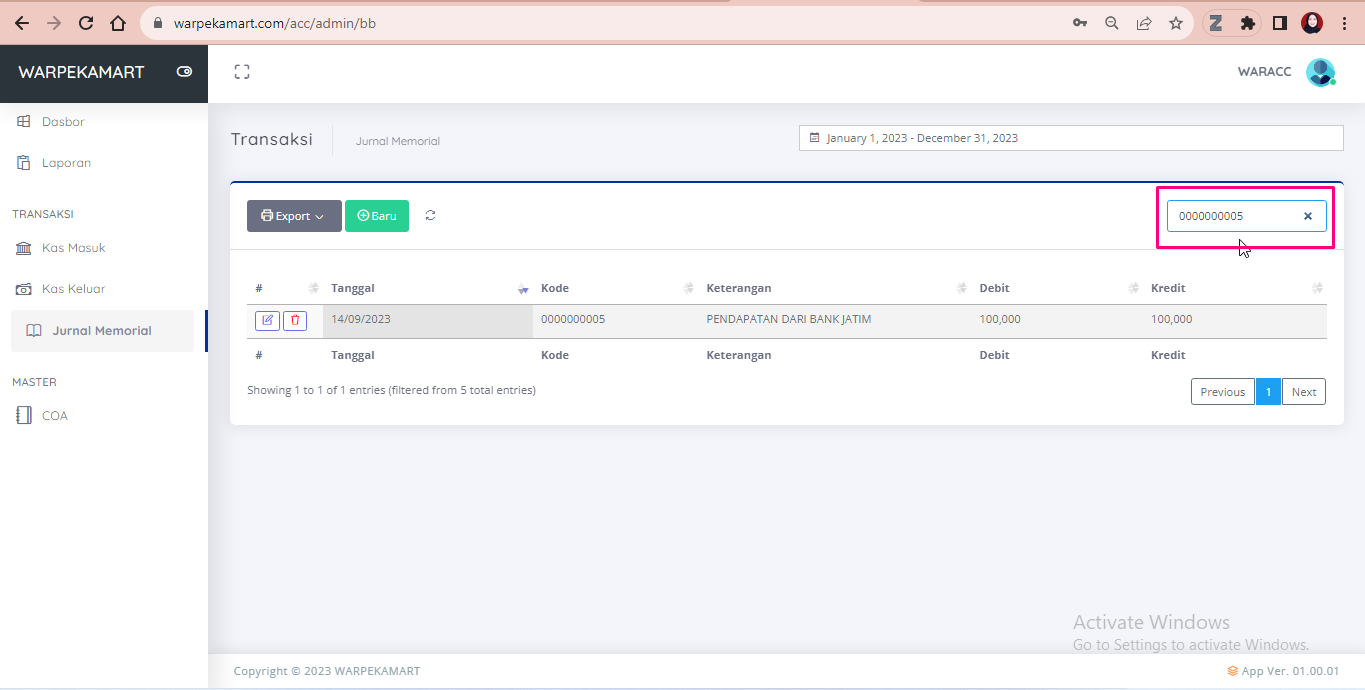Viewport: 1365px width, 690px height.
Task: Share this page from address bar
Action: [1144, 23]
